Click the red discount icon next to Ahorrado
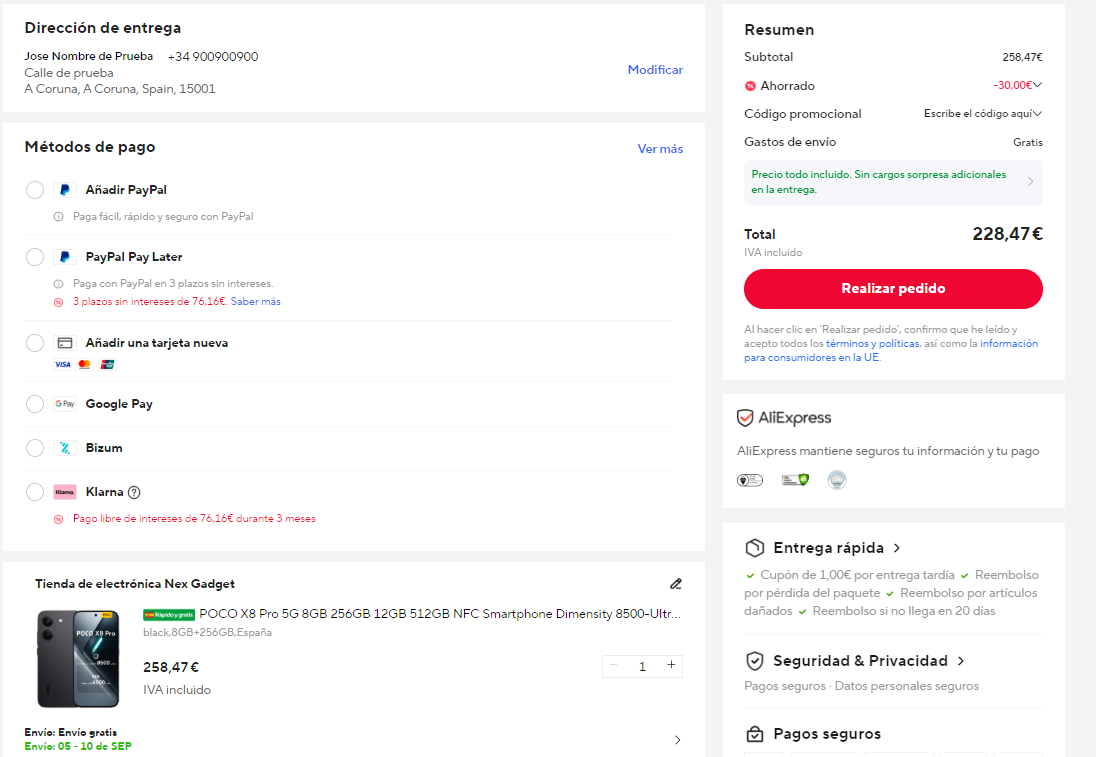 (750, 86)
